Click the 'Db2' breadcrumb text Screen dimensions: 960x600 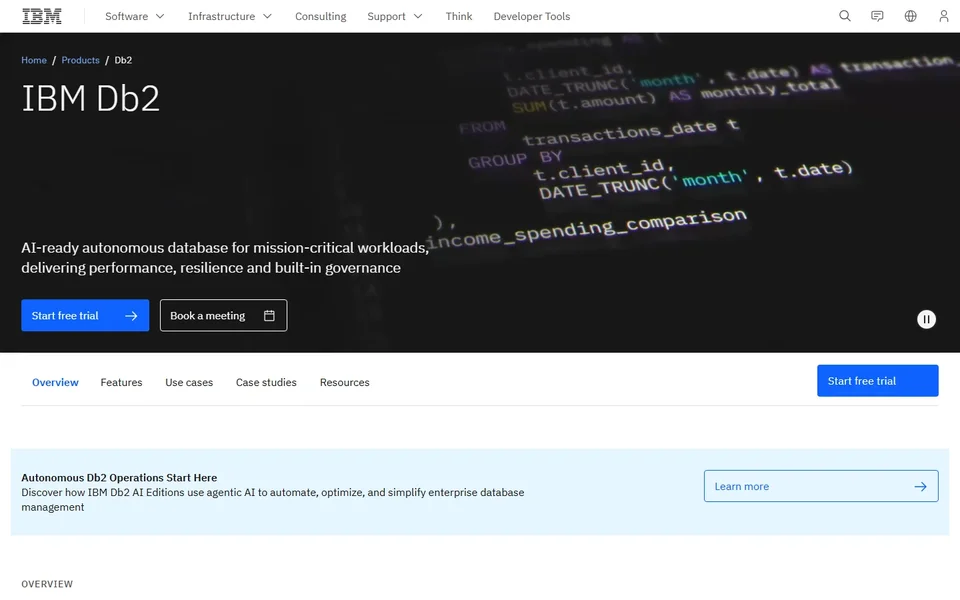coord(123,60)
